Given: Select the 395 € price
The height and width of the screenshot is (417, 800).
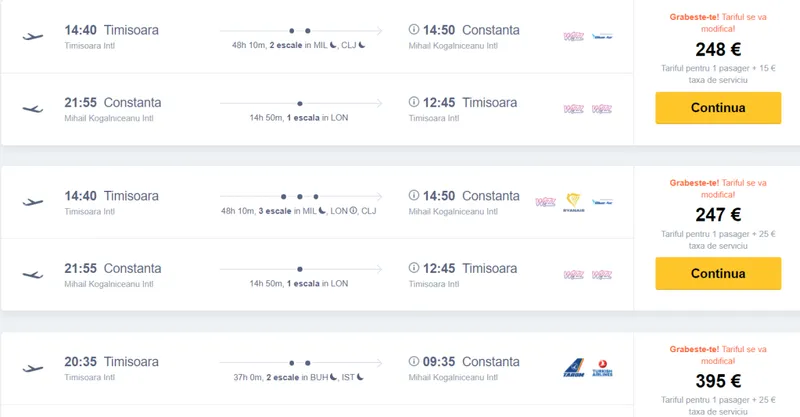Looking at the screenshot, I should pyautogui.click(x=717, y=381).
